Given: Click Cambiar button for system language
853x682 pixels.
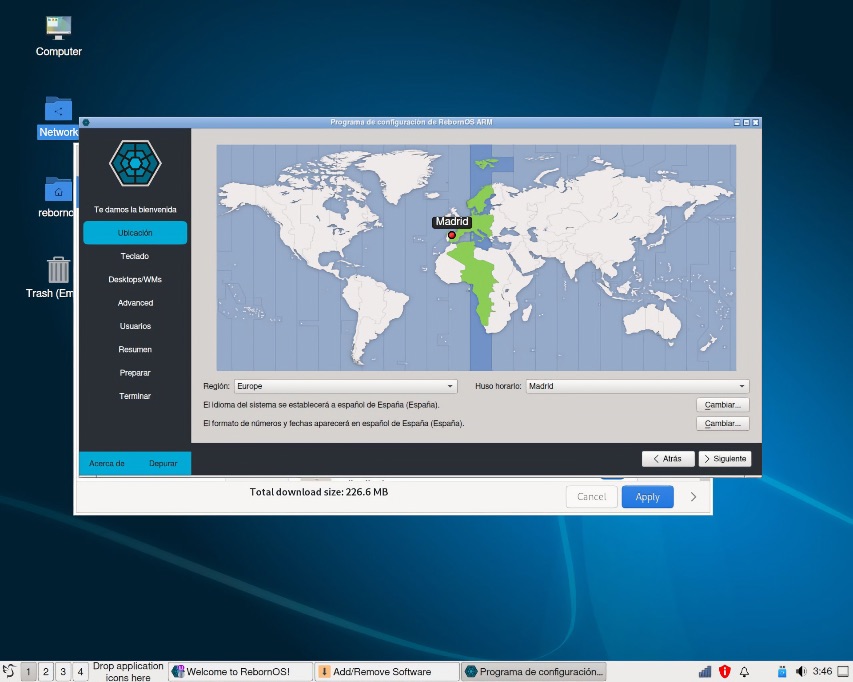Looking at the screenshot, I should pyautogui.click(x=722, y=405).
